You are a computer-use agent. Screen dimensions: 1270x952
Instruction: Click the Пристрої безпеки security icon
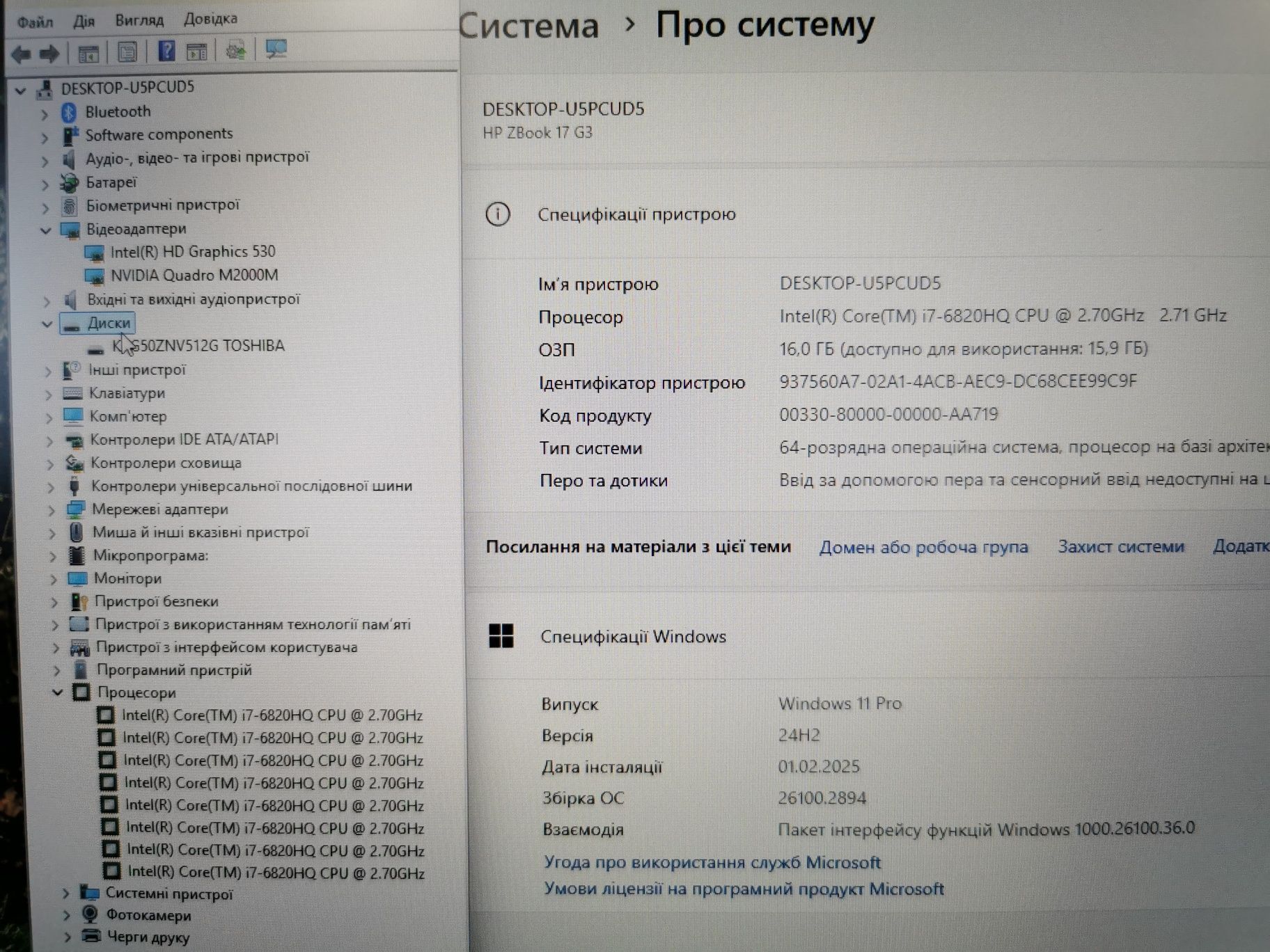79,601
